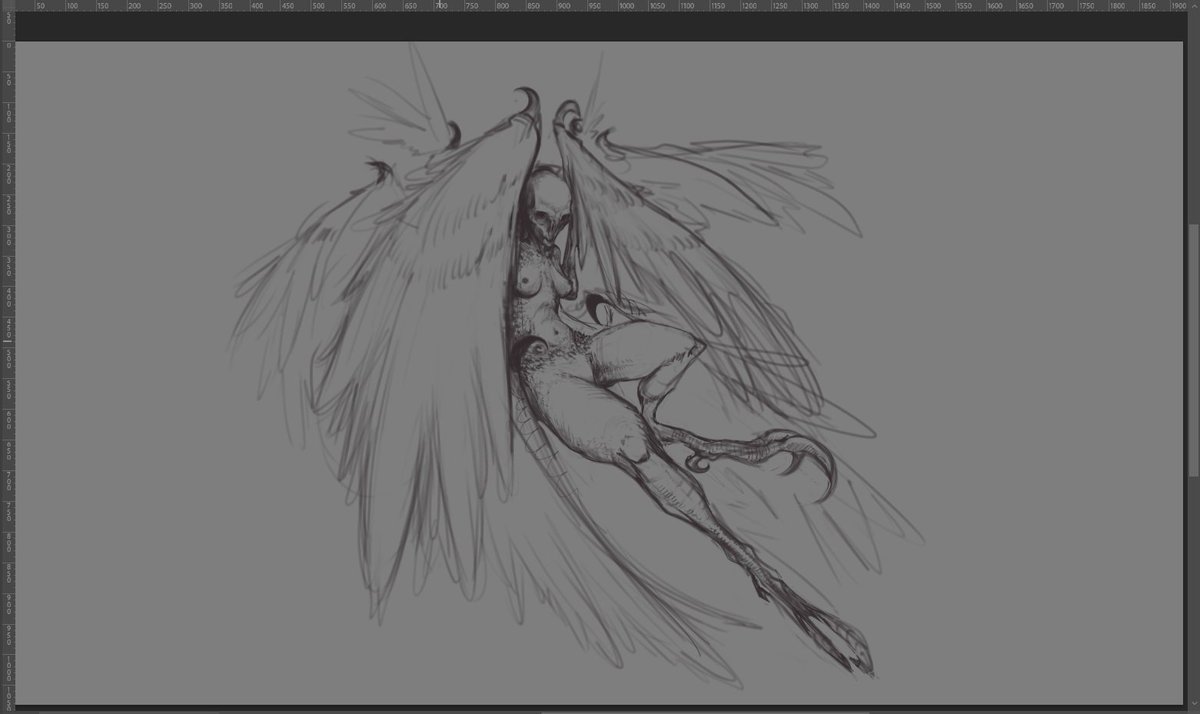Click the horizontal ruler at the 1000 mark
This screenshot has width=1200, height=714.
[626, 6]
